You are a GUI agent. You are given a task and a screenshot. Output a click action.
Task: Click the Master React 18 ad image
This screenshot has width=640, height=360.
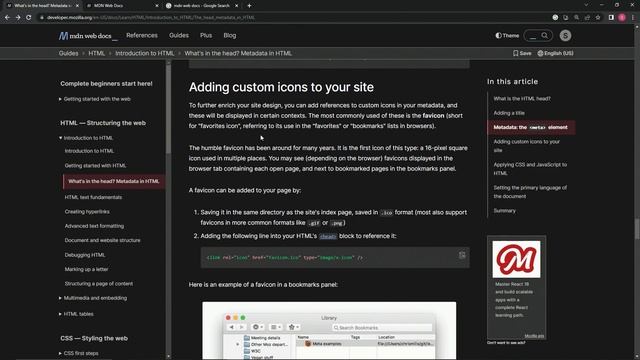tap(516, 259)
